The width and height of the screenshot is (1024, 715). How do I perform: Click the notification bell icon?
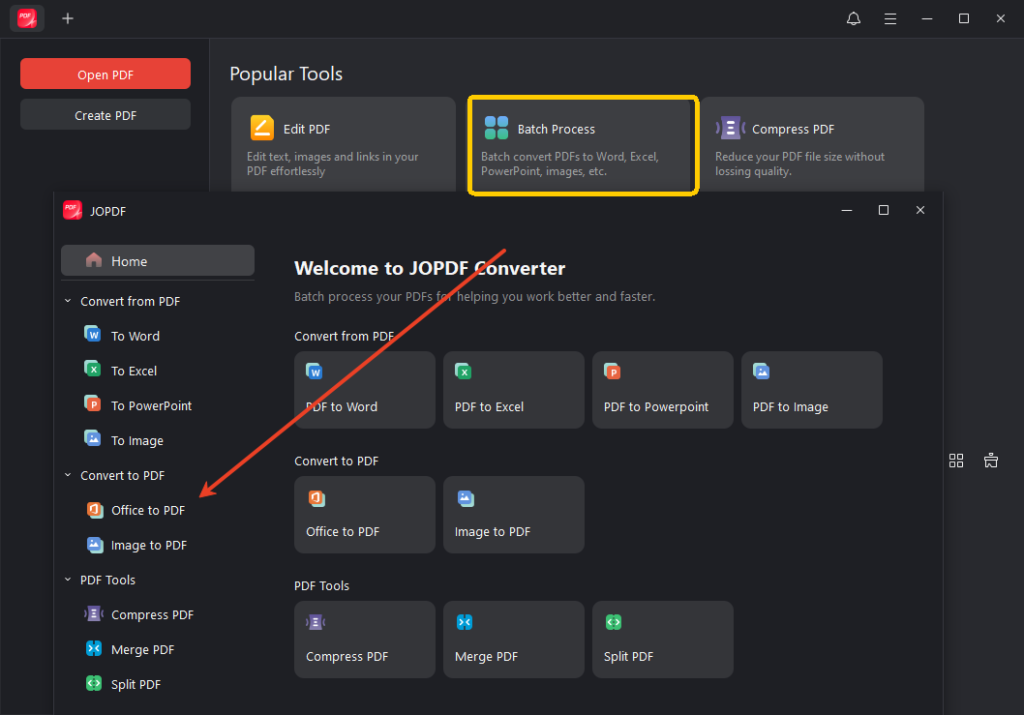(853, 19)
